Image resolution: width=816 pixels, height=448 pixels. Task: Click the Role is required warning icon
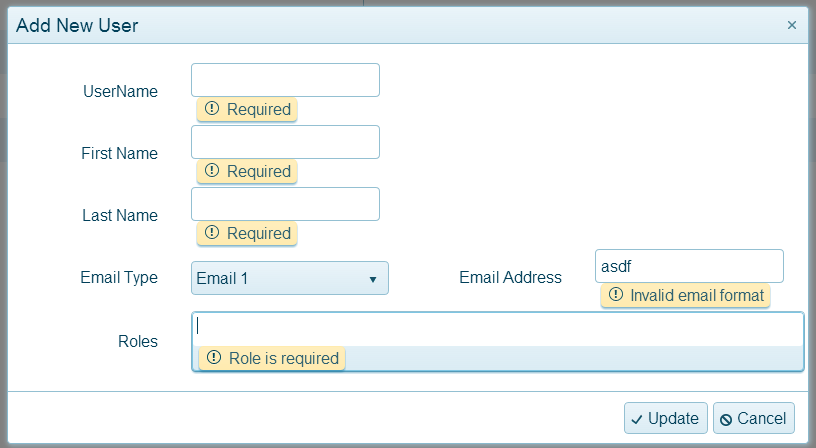(213, 358)
